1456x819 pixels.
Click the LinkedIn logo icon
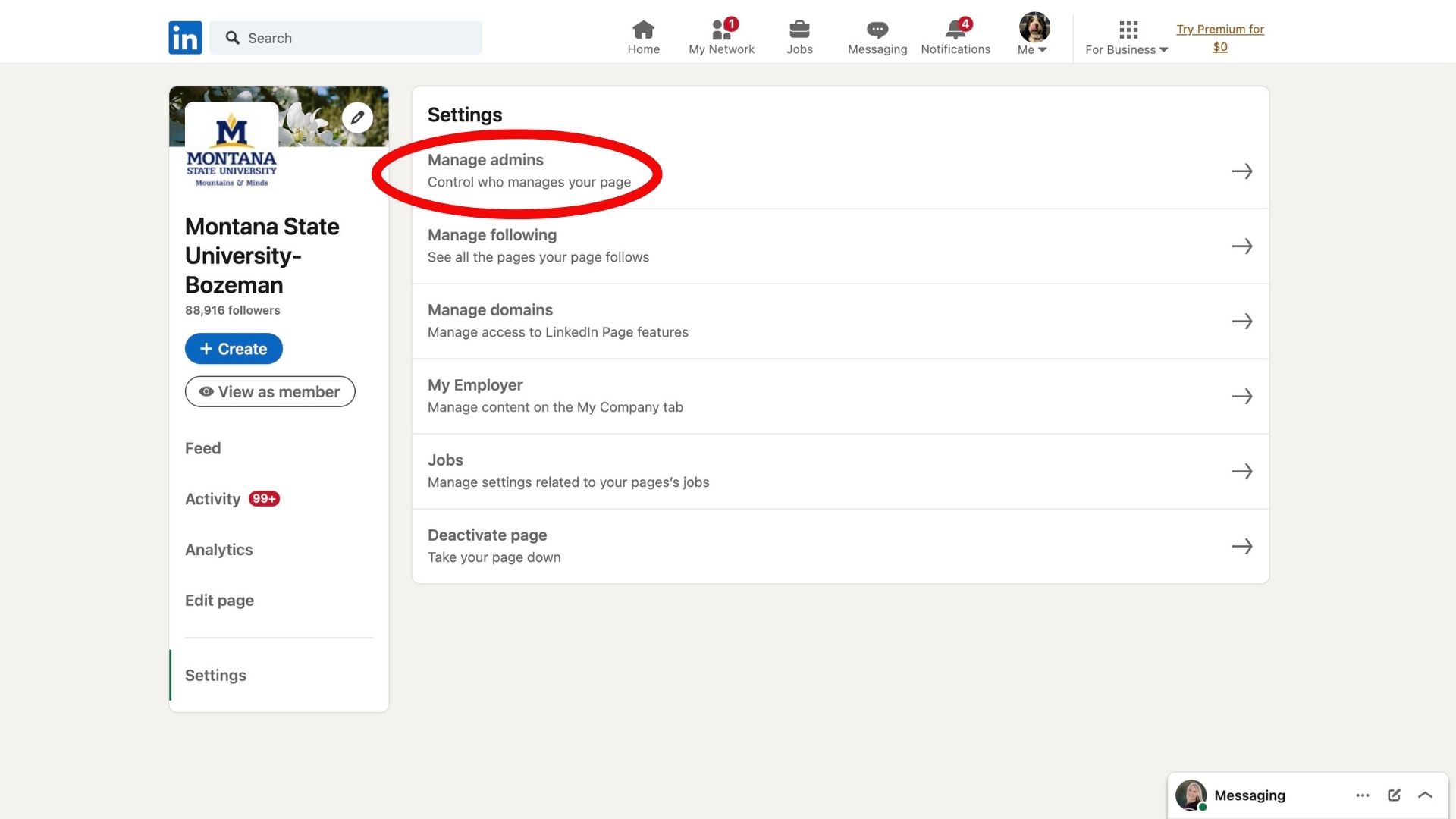185,37
